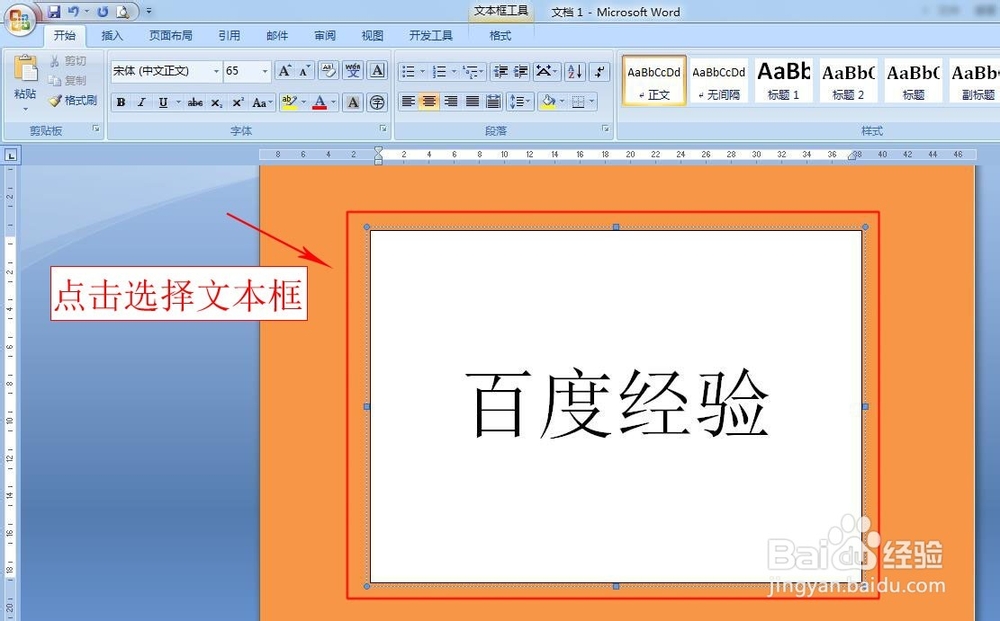This screenshot has width=1000, height=621.
Task: Toggle character shading (shaded A)
Action: (x=353, y=102)
